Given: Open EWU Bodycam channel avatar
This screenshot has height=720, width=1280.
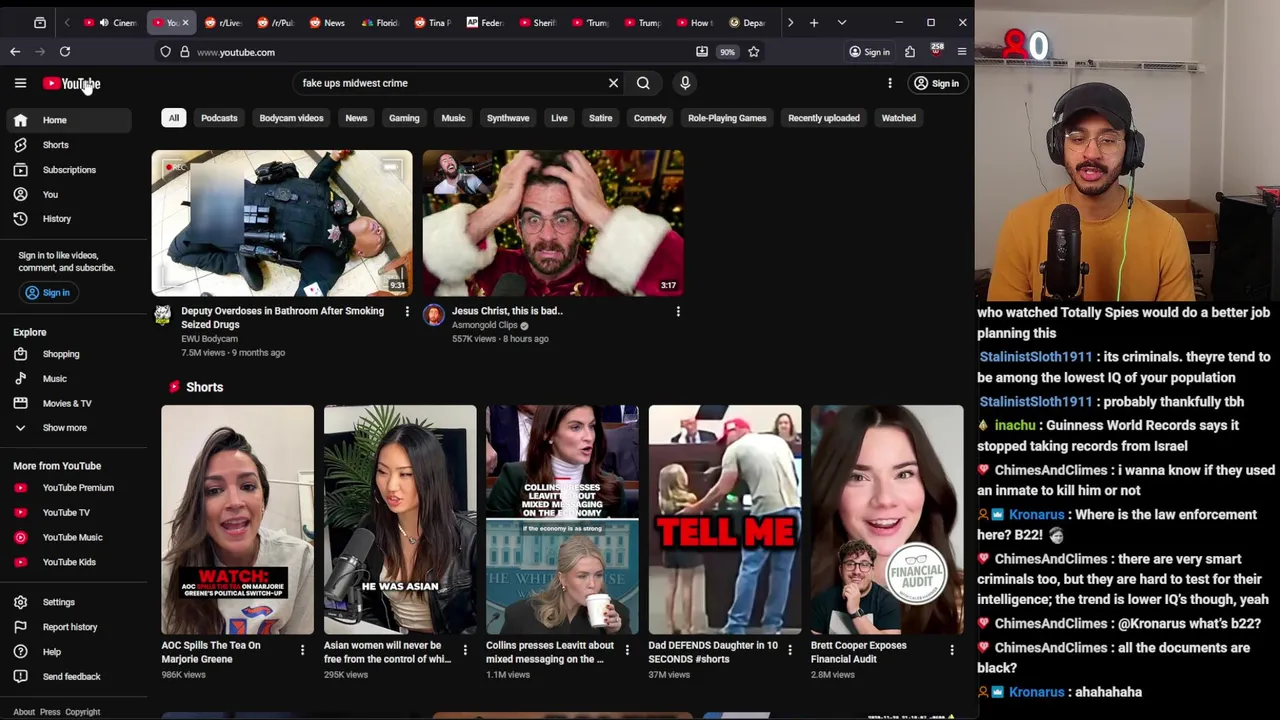Looking at the screenshot, I should click(x=162, y=316).
